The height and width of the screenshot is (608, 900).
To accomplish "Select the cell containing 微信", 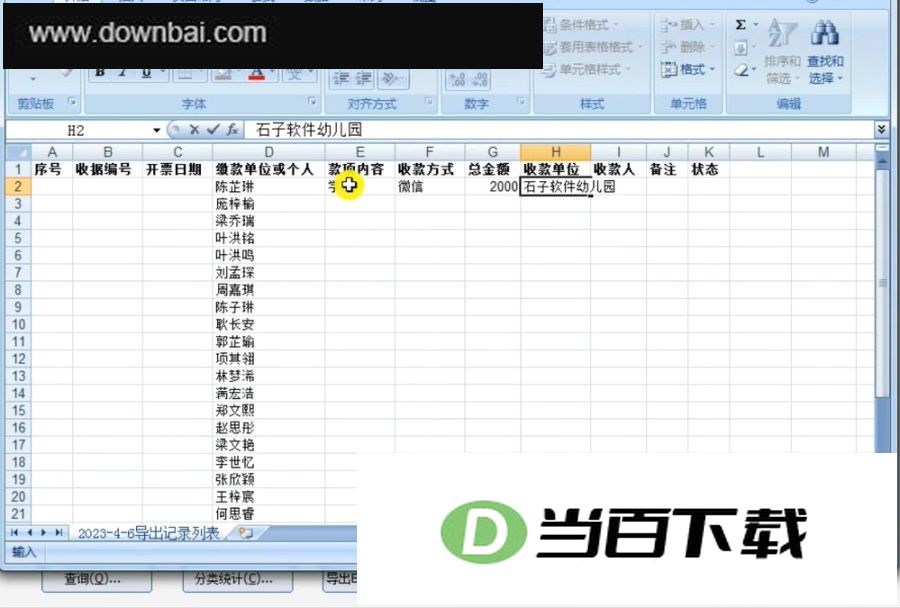I will pos(429,187).
